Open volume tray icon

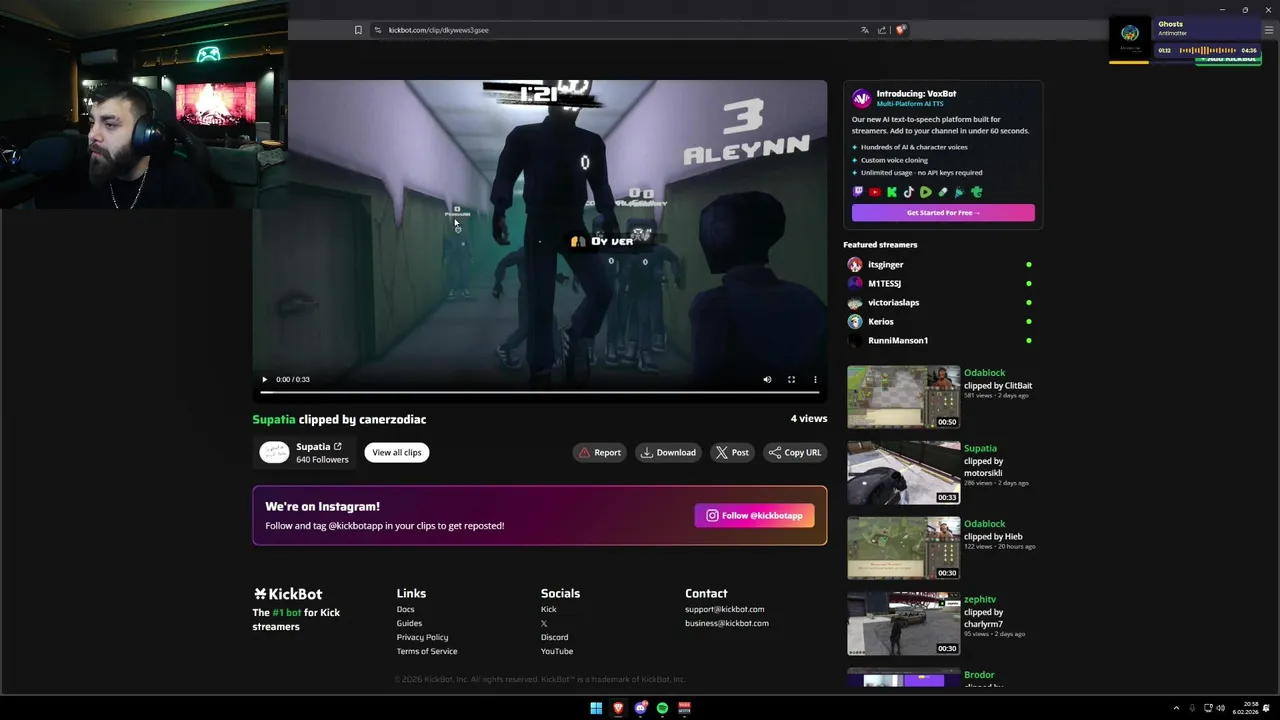tap(1220, 708)
